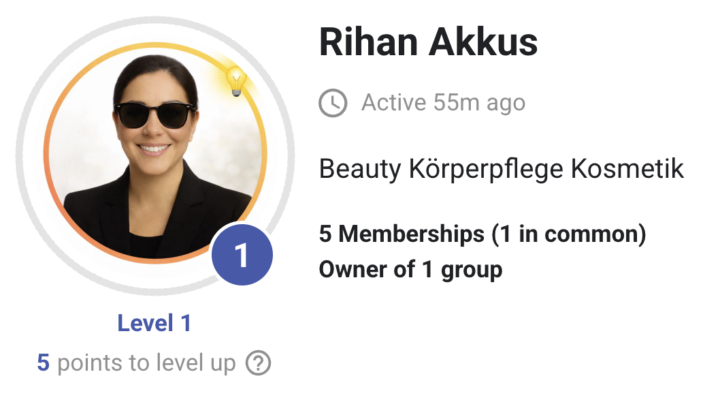Click the "Level 1" label below the avatar
720x402 pixels.
[154, 323]
